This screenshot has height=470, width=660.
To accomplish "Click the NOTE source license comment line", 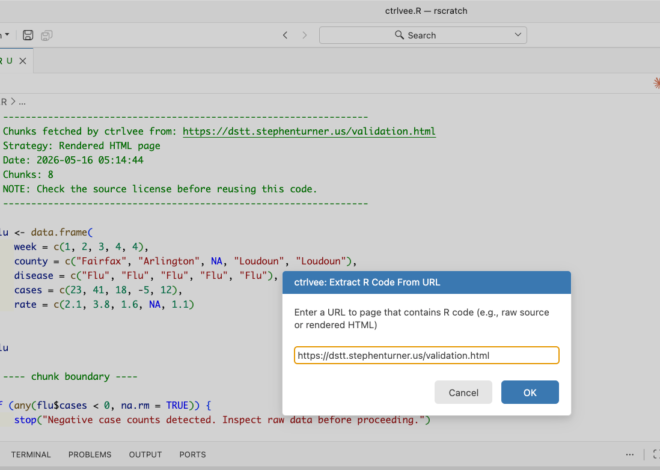I will (x=160, y=189).
